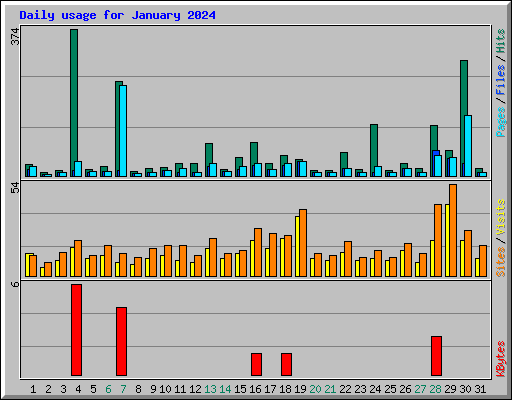512x400 pixels.
Task: Click the red KBytes bar for day 16
Action: pos(256,364)
